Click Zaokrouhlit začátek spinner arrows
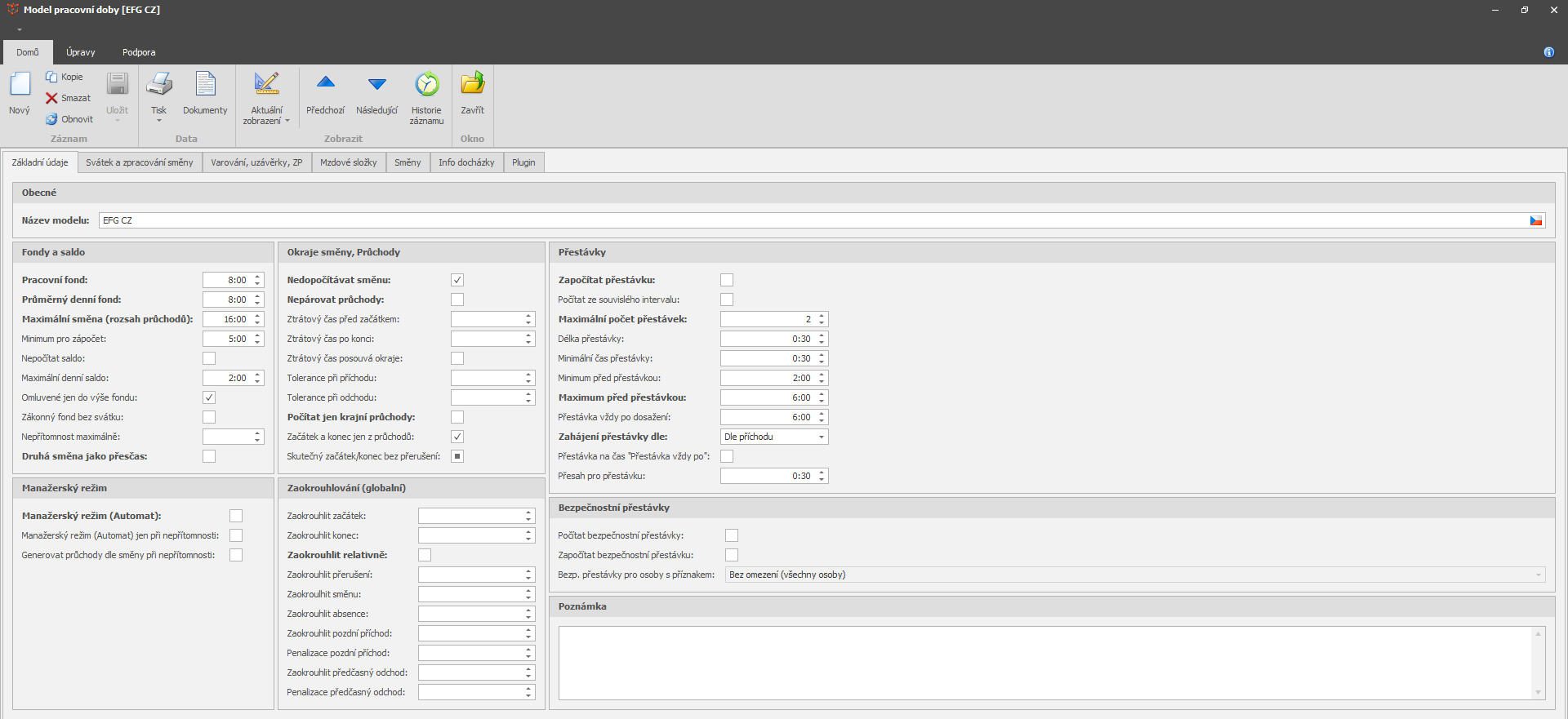Screen dimensions: 1568x719 pyautogui.click(x=528, y=516)
